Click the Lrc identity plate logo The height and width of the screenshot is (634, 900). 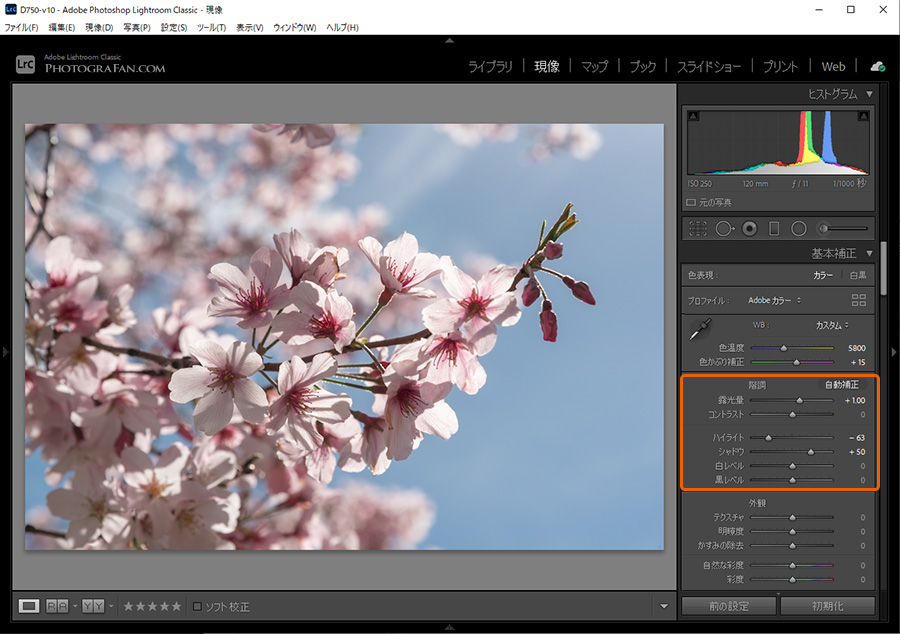(x=25, y=64)
